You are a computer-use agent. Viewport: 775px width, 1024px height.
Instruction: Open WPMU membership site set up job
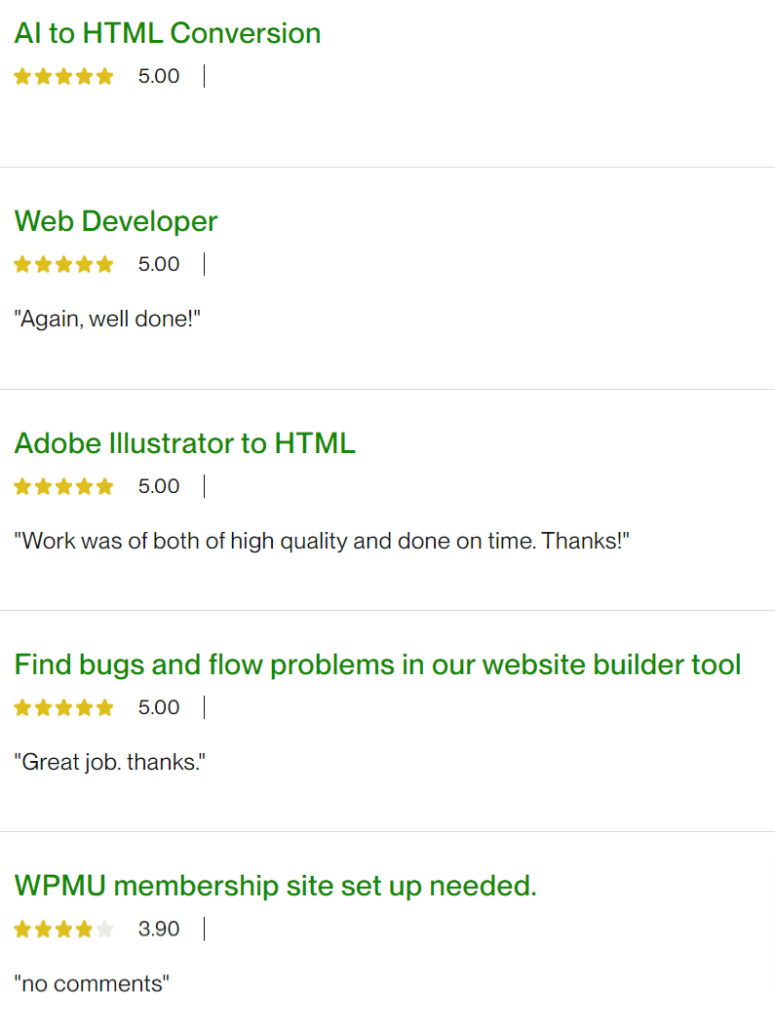tap(275, 886)
